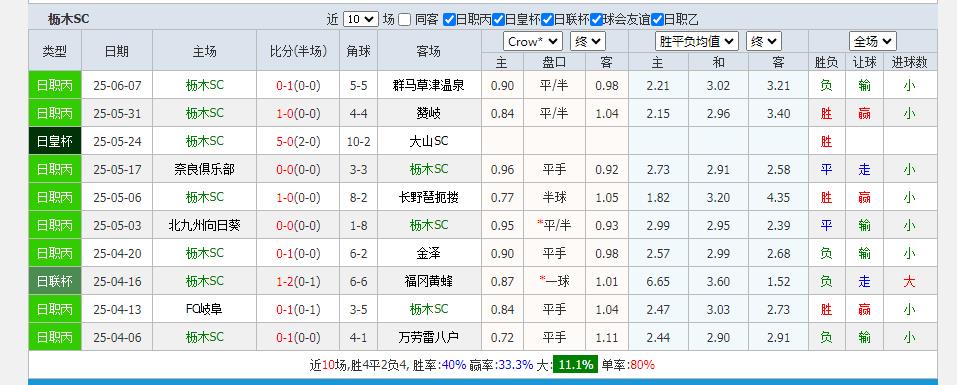Open the Crow* bookmaker dropdown
This screenshot has width=957, height=385.
click(x=533, y=41)
